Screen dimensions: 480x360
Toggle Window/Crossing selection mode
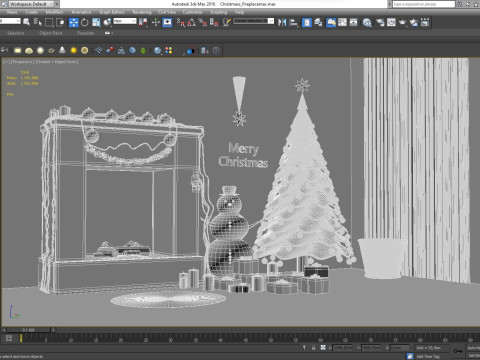pos(60,22)
